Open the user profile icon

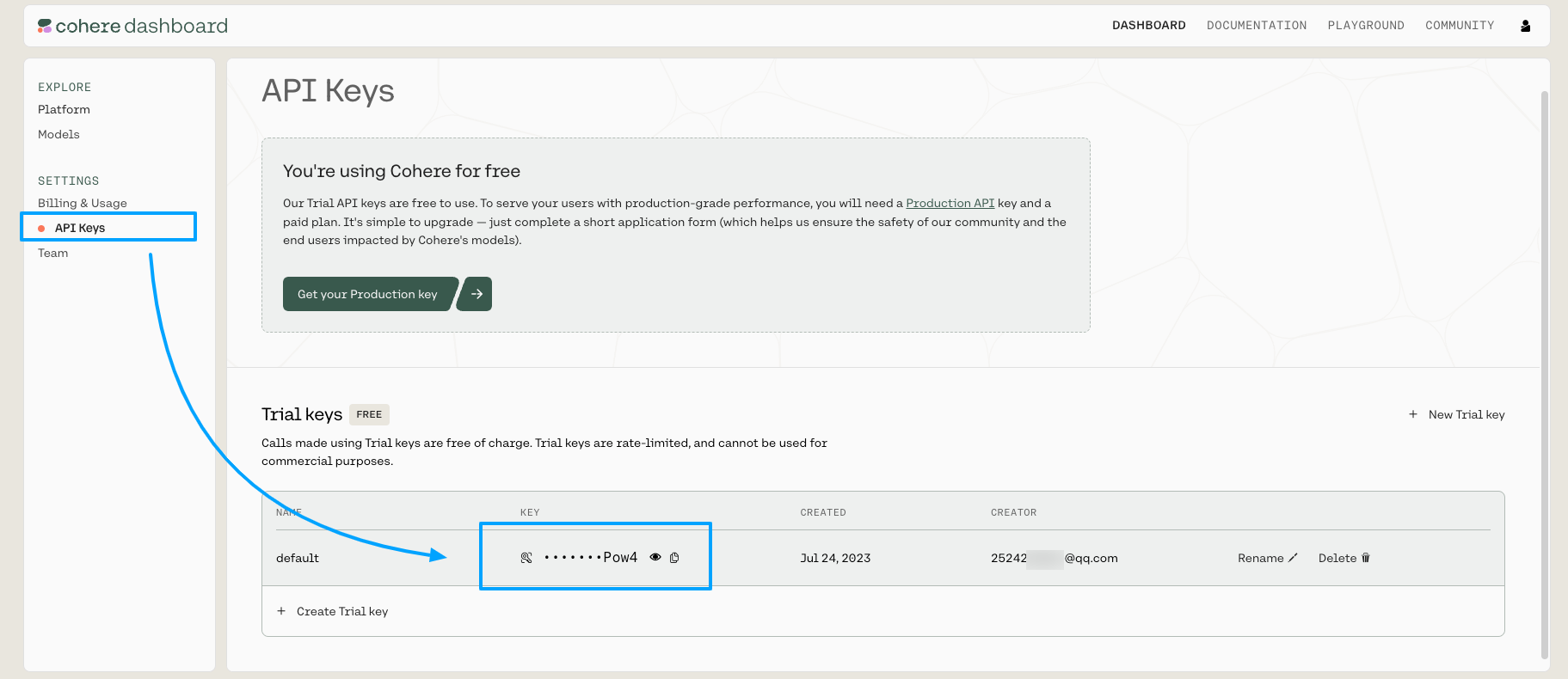pyautogui.click(x=1525, y=26)
